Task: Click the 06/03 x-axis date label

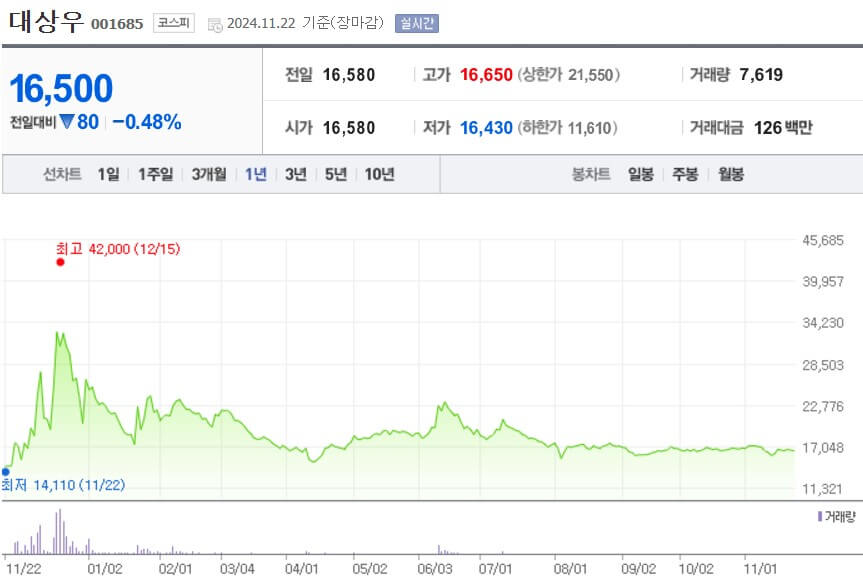Action: pos(435,568)
